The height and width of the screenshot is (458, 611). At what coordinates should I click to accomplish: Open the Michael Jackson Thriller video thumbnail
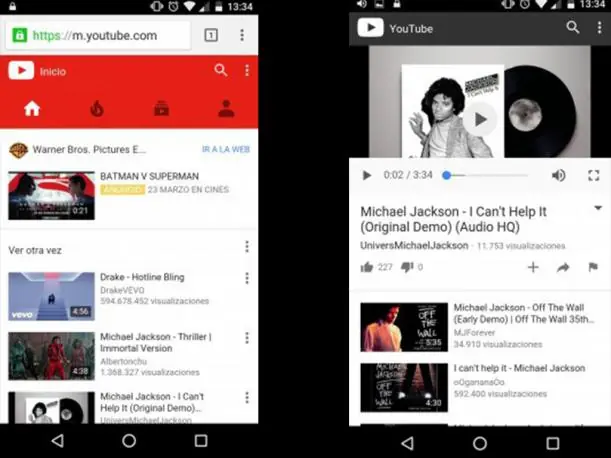coord(51,356)
